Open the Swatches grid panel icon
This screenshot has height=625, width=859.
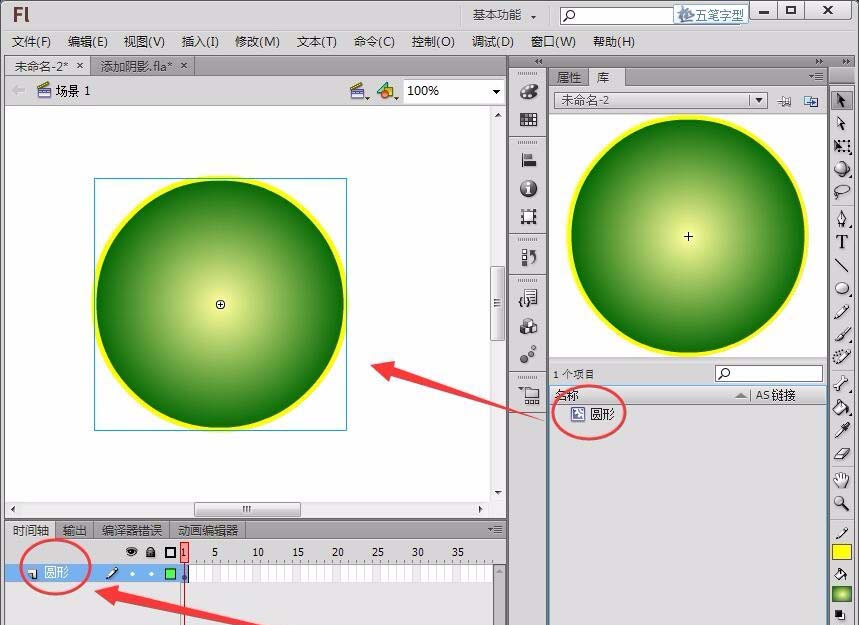(528, 119)
